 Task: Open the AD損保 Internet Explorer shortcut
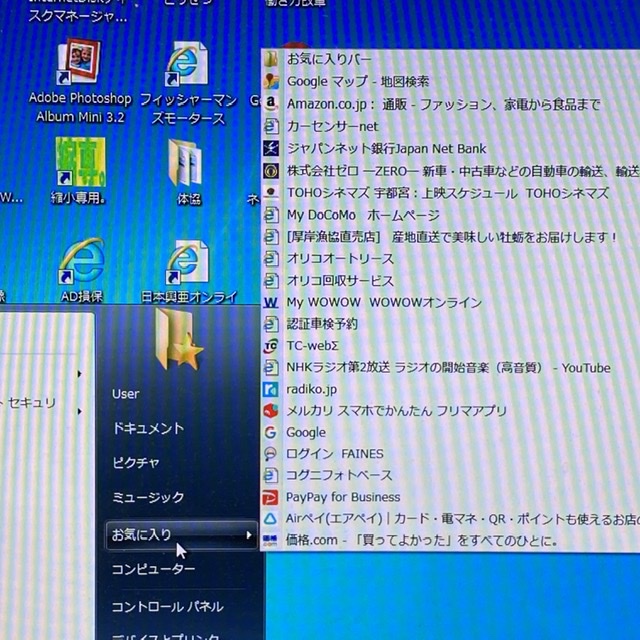coord(81,262)
